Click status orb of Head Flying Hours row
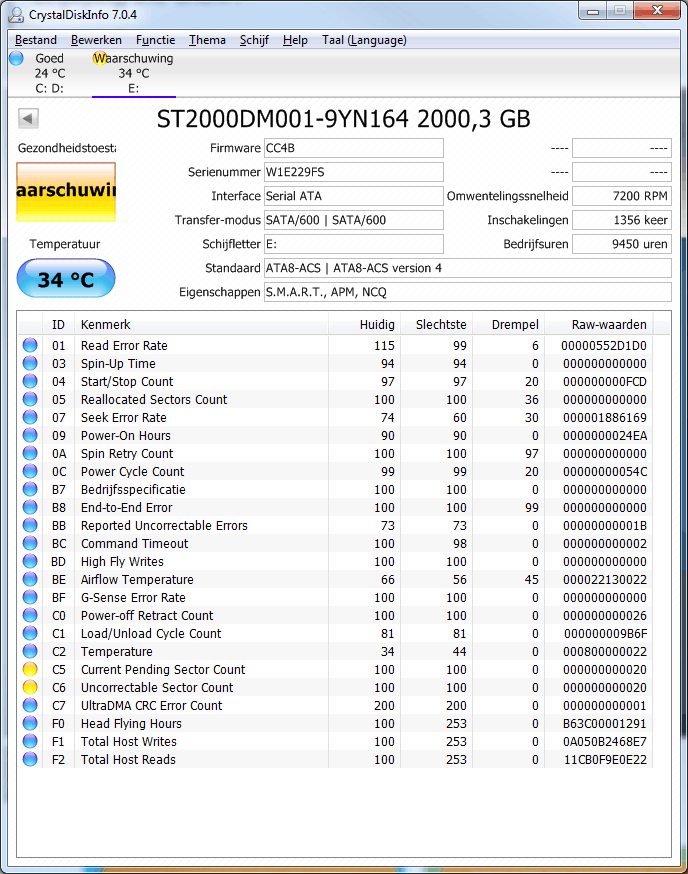Image resolution: width=688 pixels, height=874 pixels. pyautogui.click(x=30, y=724)
